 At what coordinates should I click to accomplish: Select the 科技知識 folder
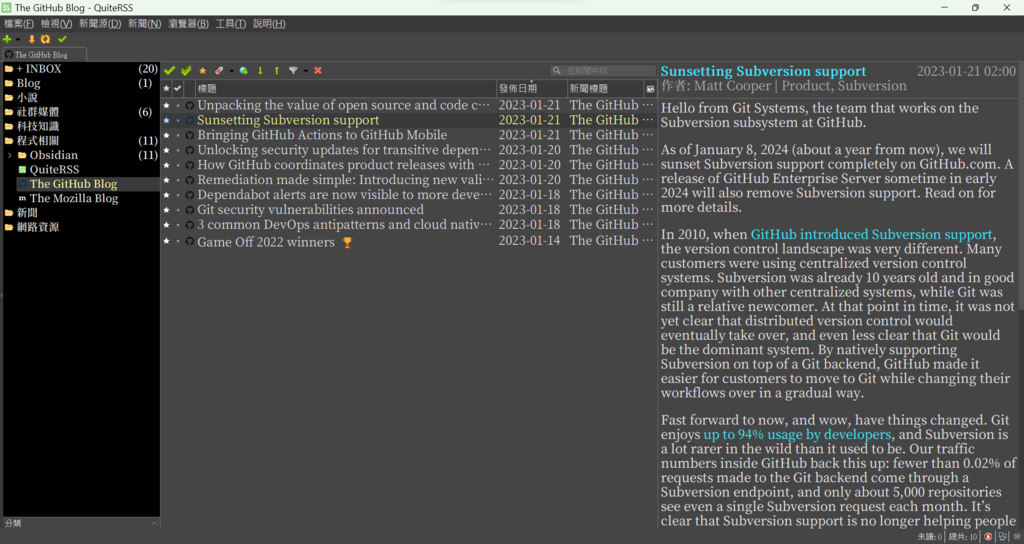38,126
